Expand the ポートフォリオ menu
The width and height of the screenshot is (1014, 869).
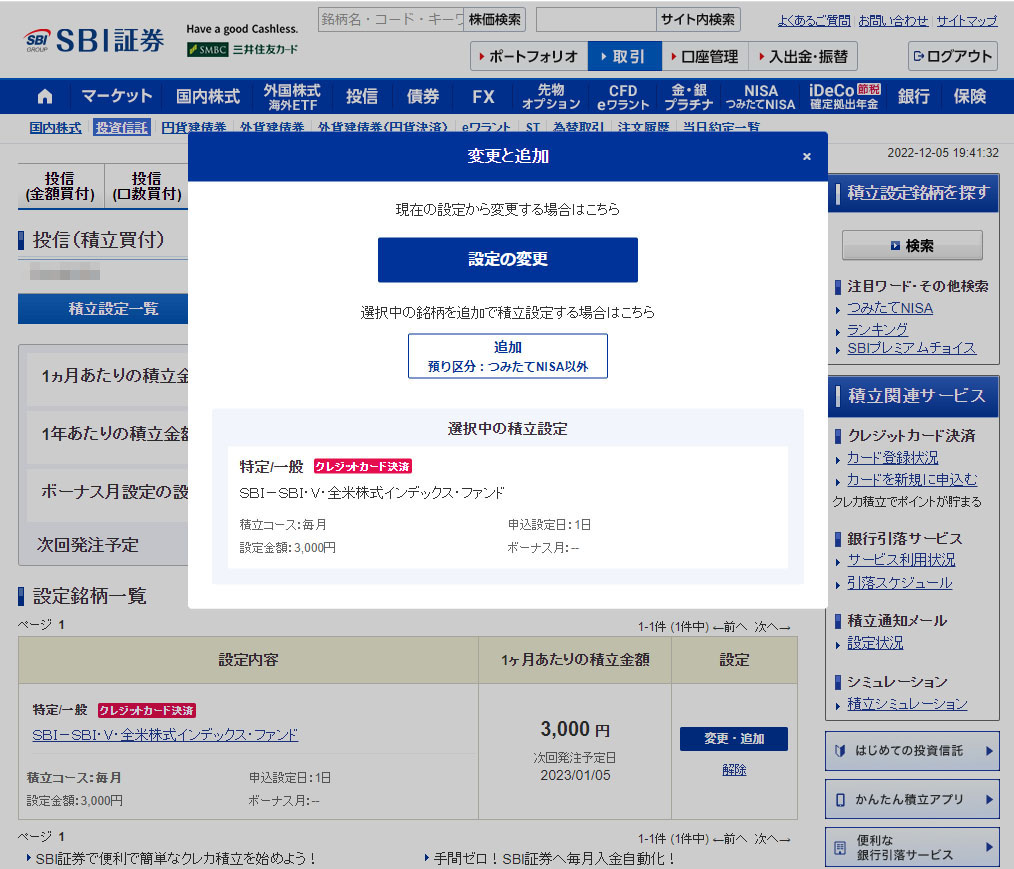528,56
